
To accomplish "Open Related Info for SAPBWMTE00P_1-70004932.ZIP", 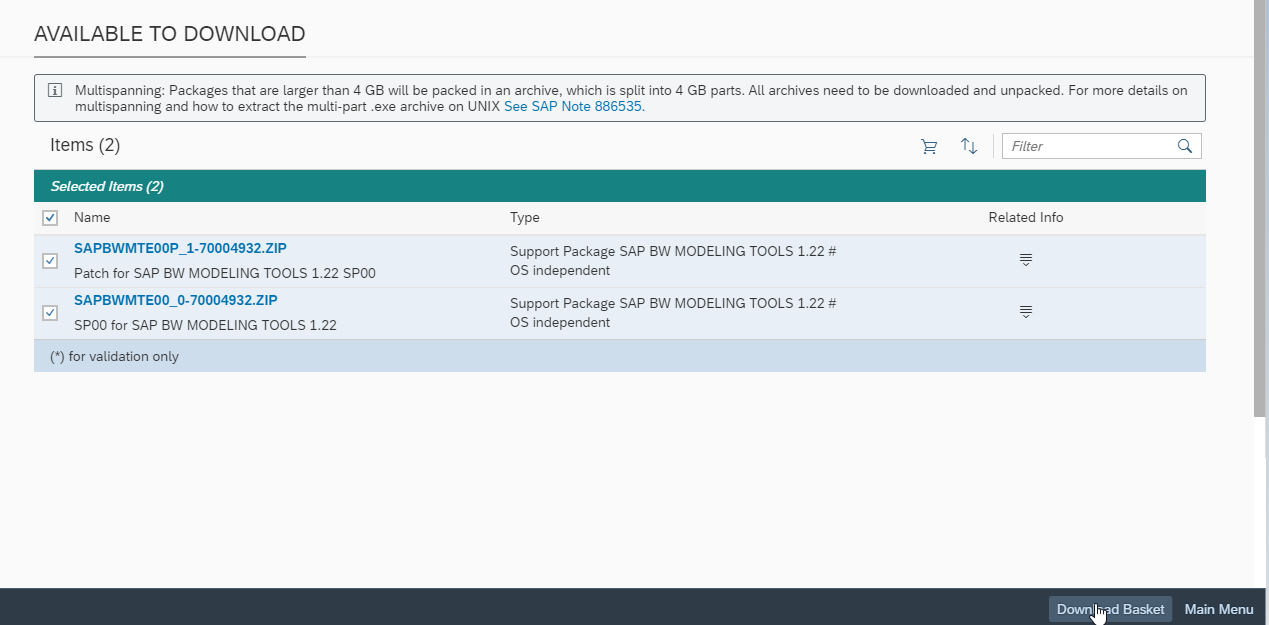I will tap(1025, 260).
